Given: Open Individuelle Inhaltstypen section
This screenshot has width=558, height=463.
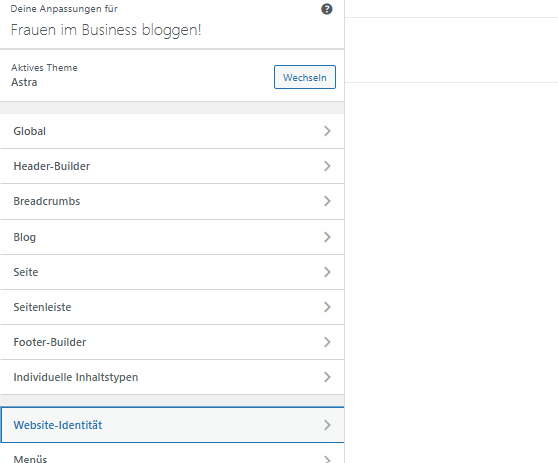Looking at the screenshot, I should [x=172, y=377].
